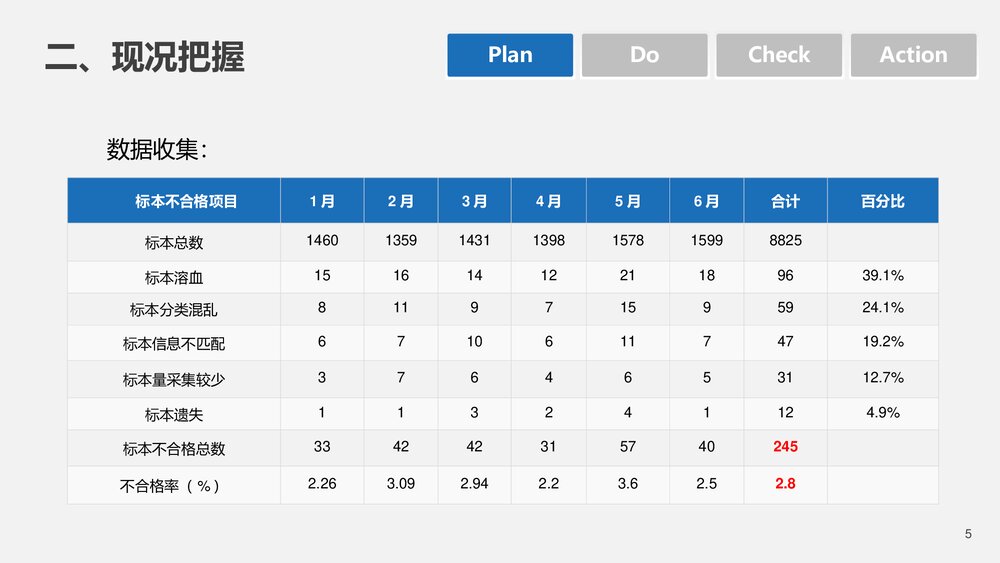Select the 合计 column header

pos(785,201)
